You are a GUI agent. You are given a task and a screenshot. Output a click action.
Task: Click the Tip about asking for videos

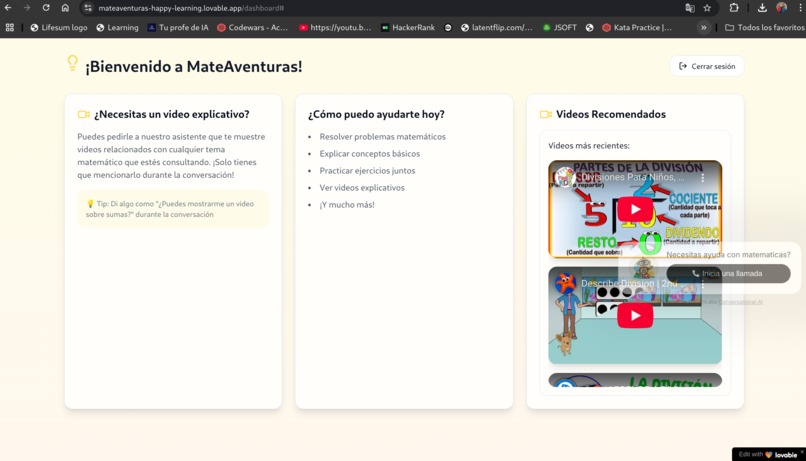pos(173,209)
